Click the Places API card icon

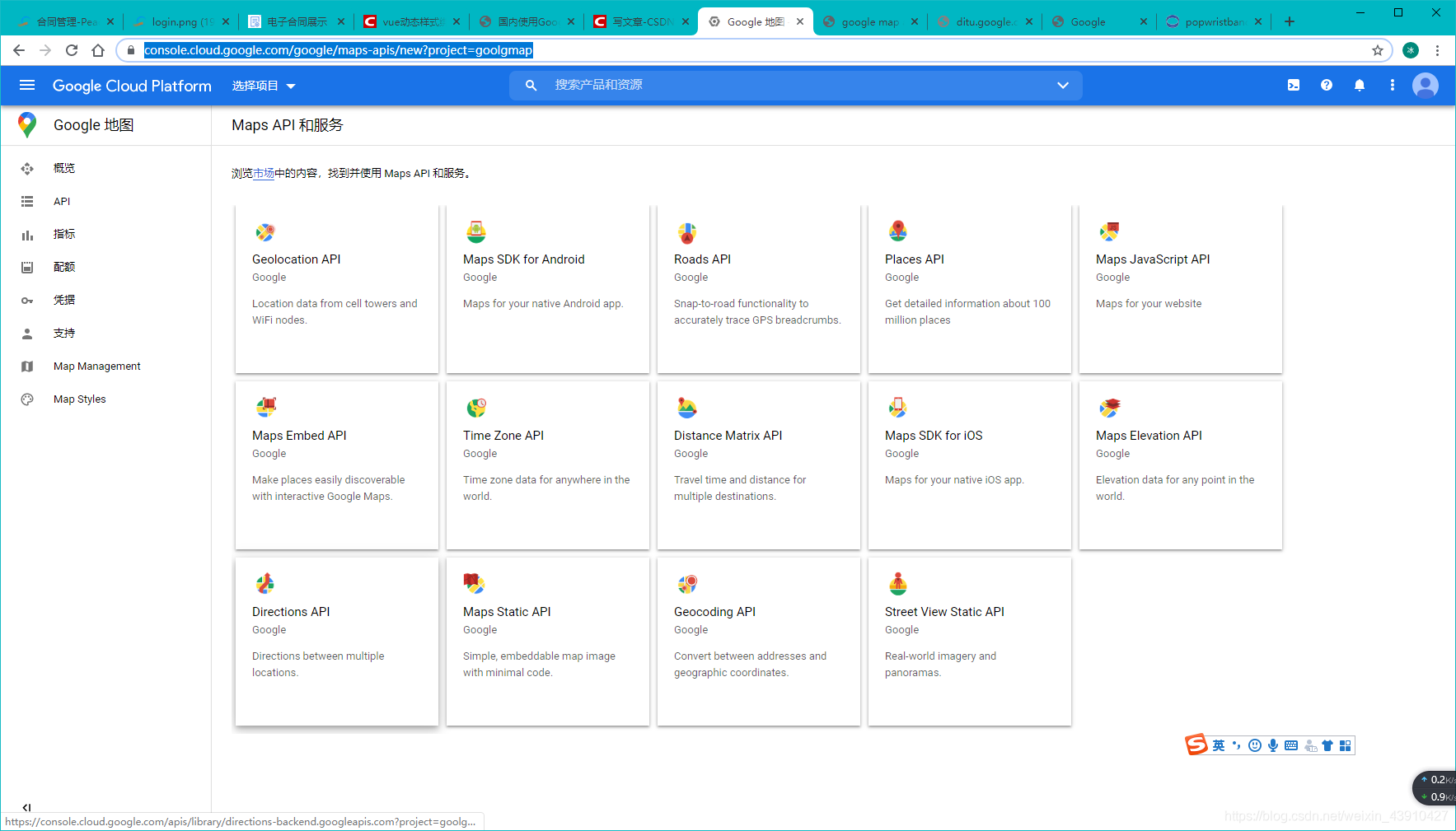click(897, 231)
